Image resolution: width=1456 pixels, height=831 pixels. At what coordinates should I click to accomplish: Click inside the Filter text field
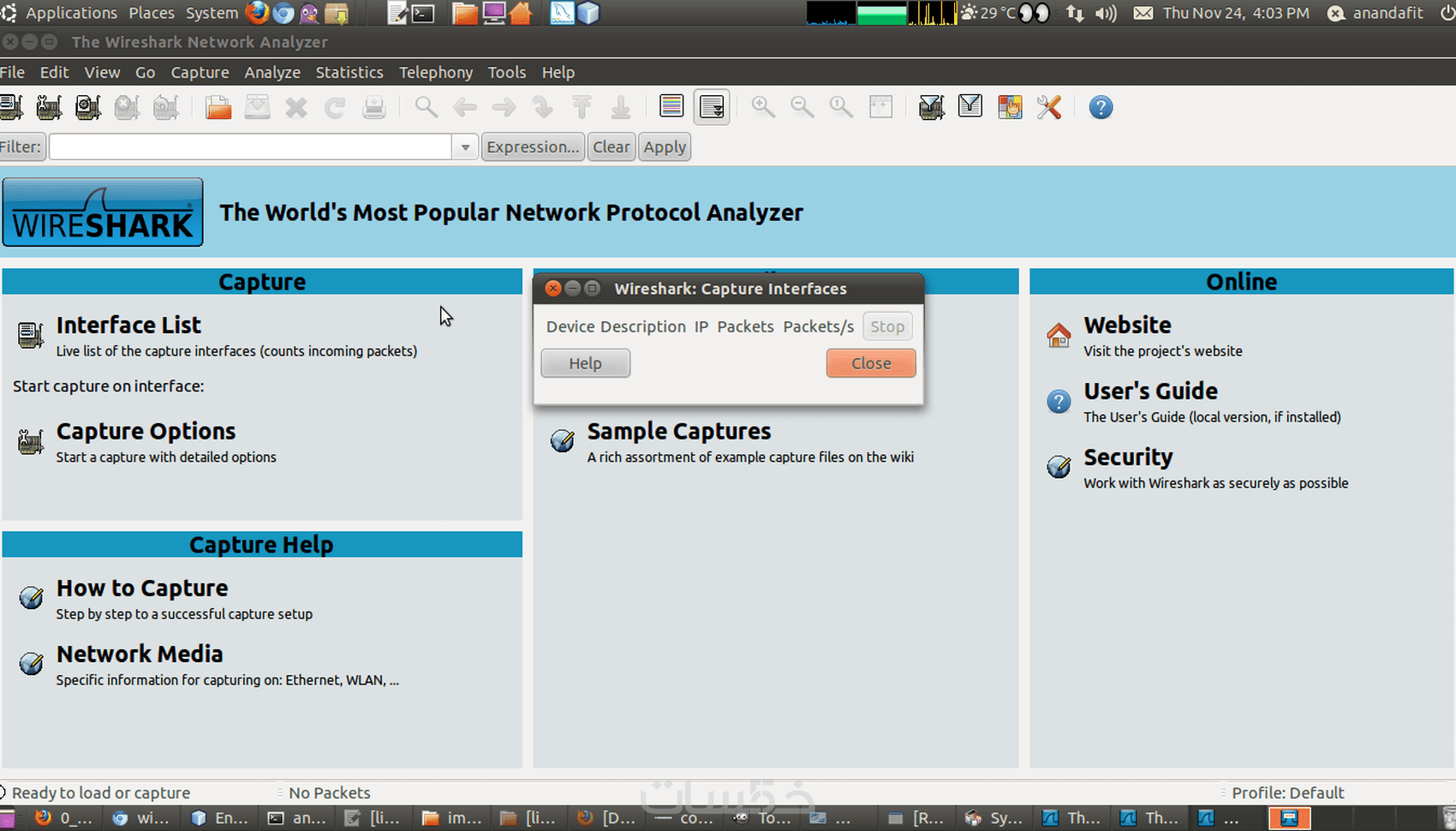[250, 147]
